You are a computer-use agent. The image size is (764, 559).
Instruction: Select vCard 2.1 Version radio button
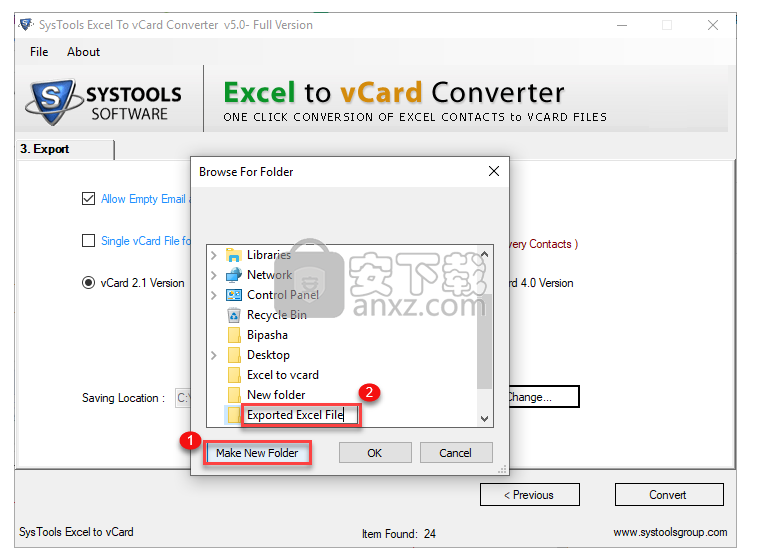88,283
